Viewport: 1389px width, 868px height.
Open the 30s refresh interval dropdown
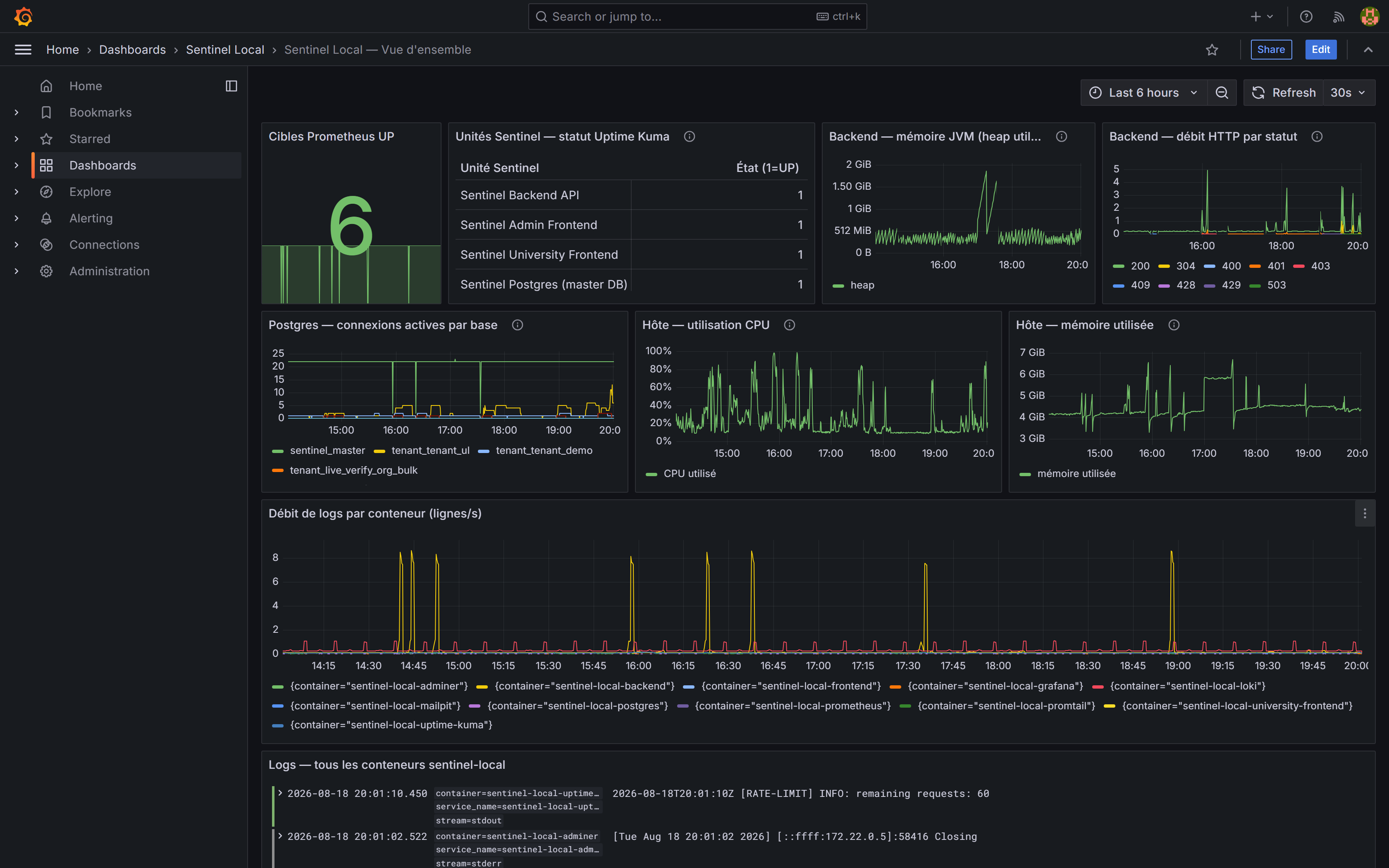coord(1349,93)
